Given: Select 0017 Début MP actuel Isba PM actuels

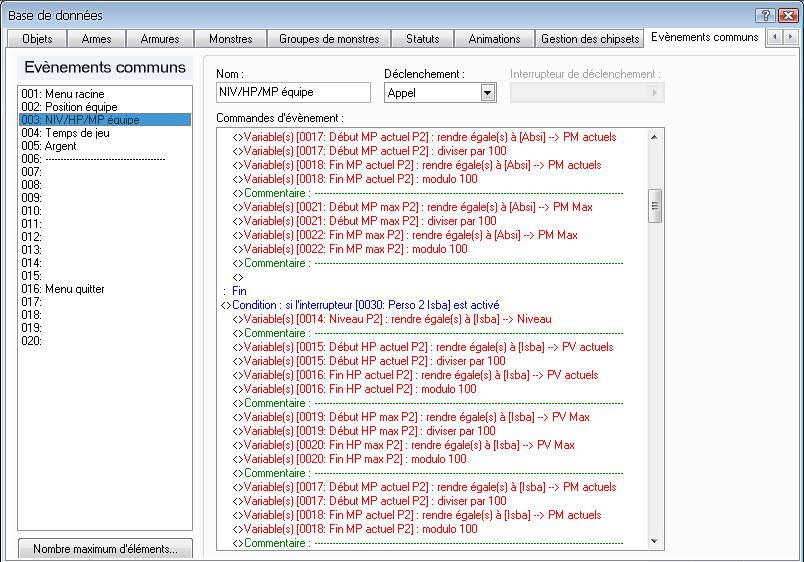Looking at the screenshot, I should pyautogui.click(x=425, y=487).
